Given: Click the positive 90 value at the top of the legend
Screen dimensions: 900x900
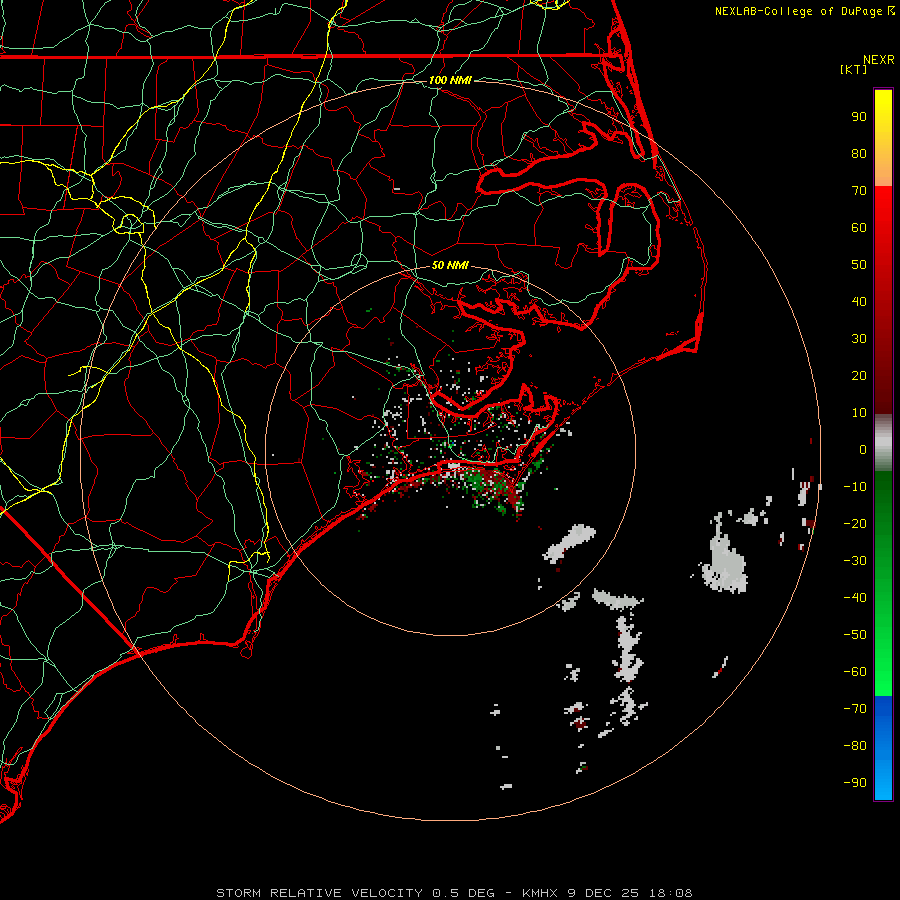Looking at the screenshot, I should [x=859, y=117].
